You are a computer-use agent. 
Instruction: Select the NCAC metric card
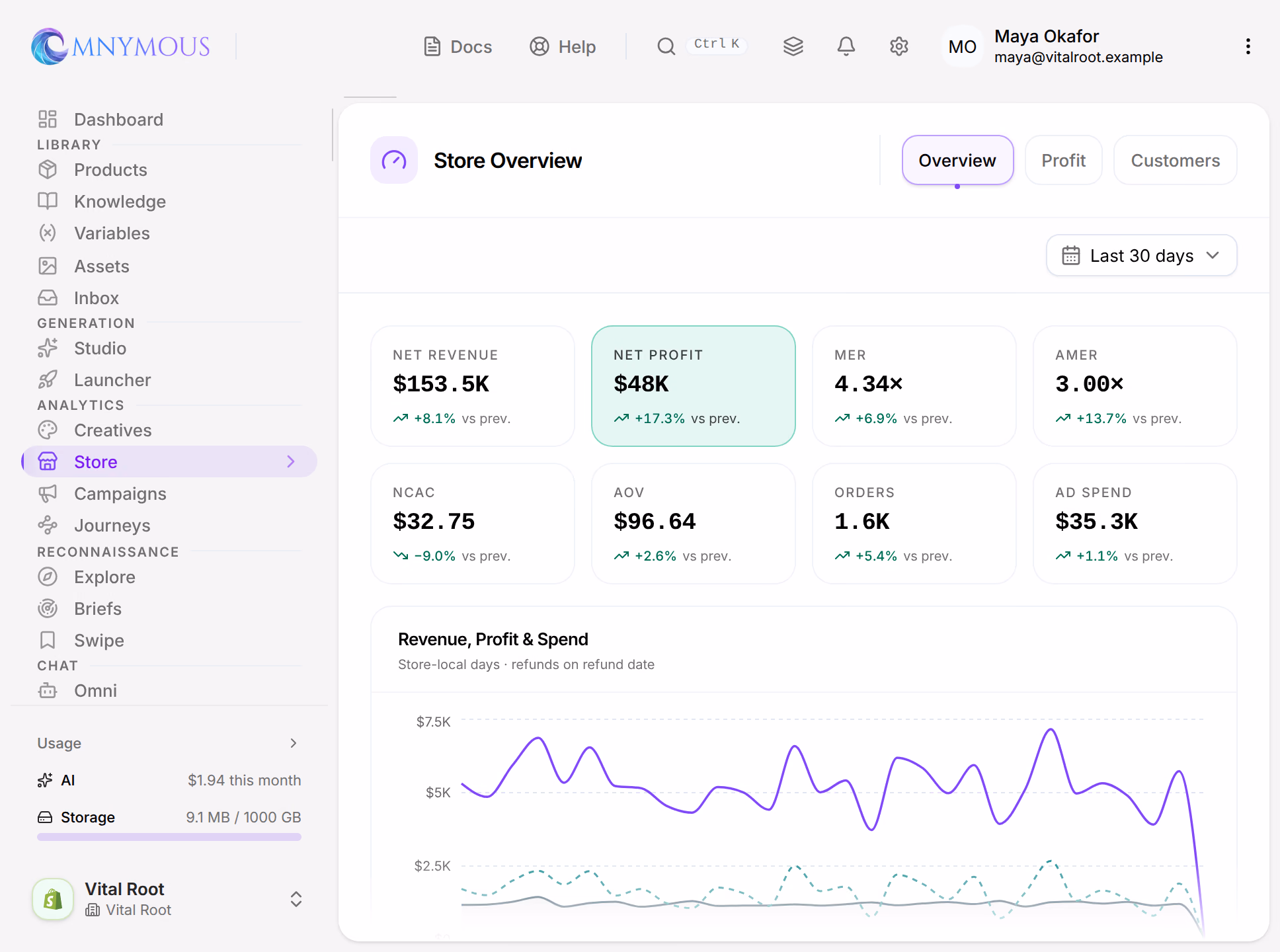tap(473, 524)
